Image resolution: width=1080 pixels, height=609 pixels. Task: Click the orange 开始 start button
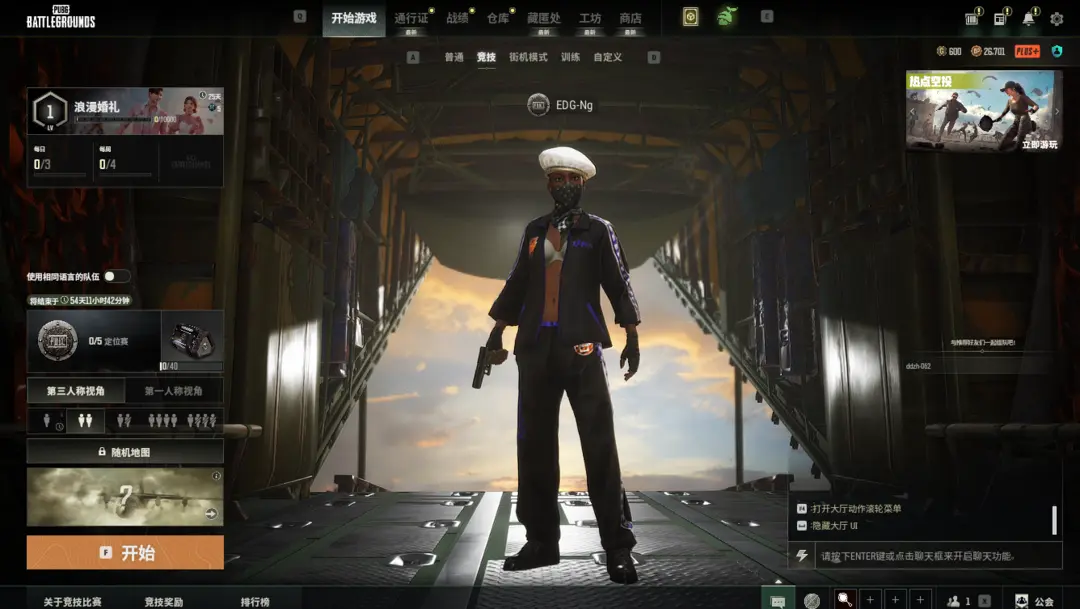tap(125, 553)
